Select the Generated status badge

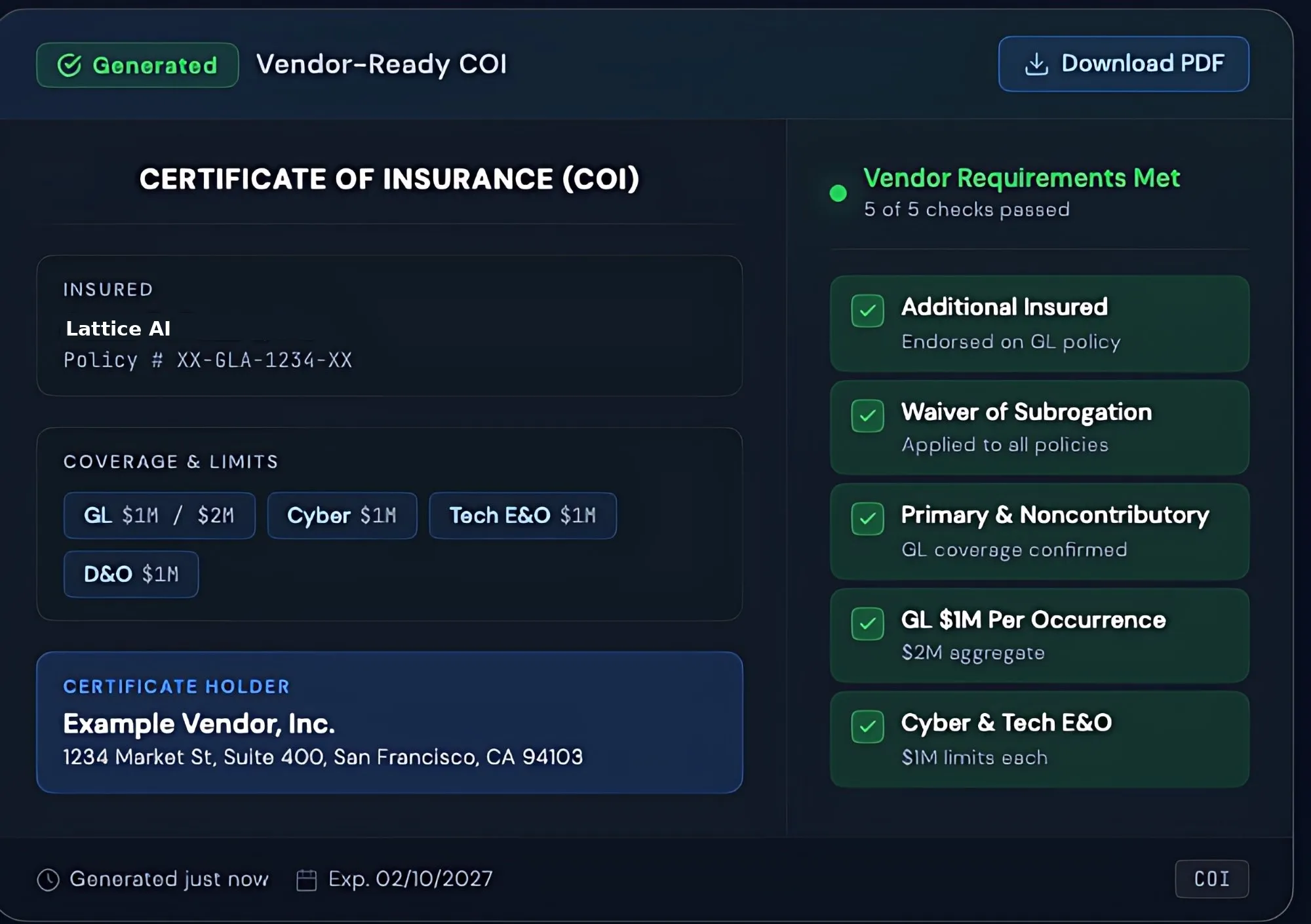pyautogui.click(x=137, y=64)
